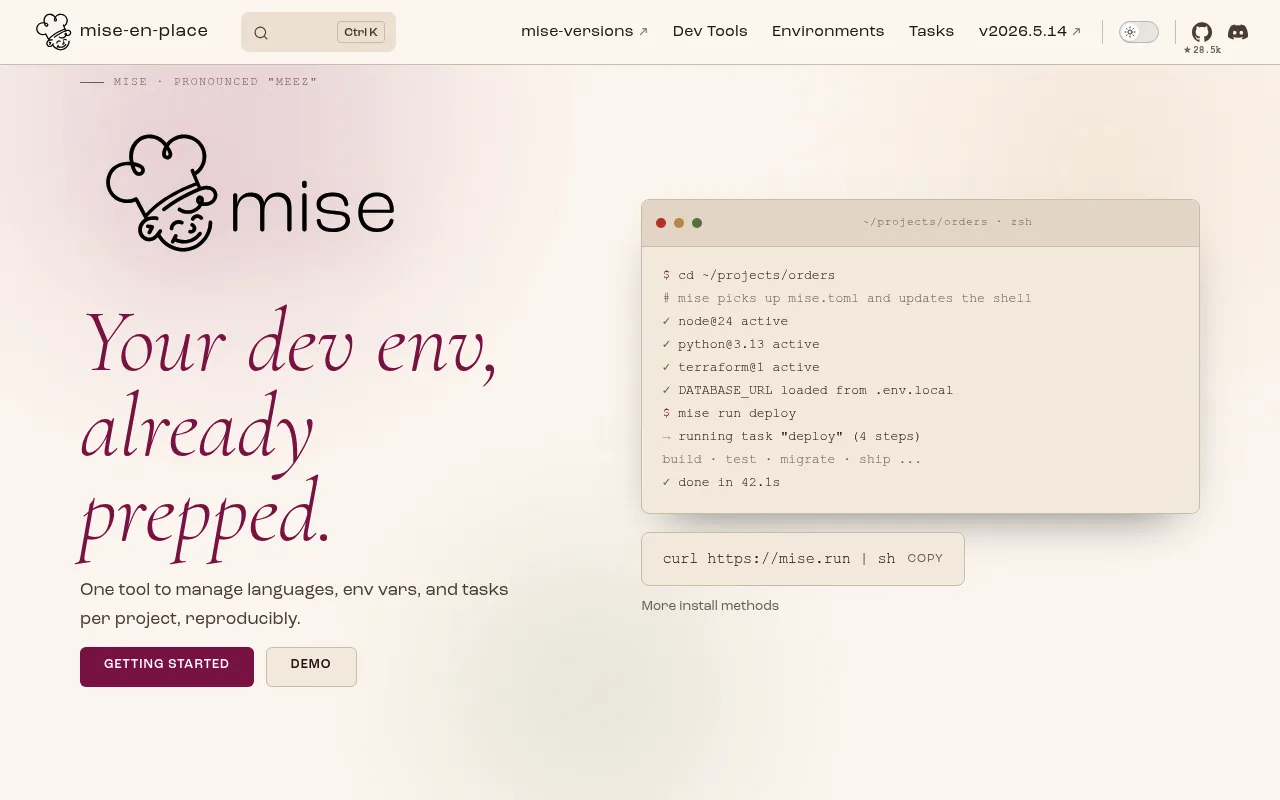
Task: Click the Getting Started button
Action: pos(167,667)
